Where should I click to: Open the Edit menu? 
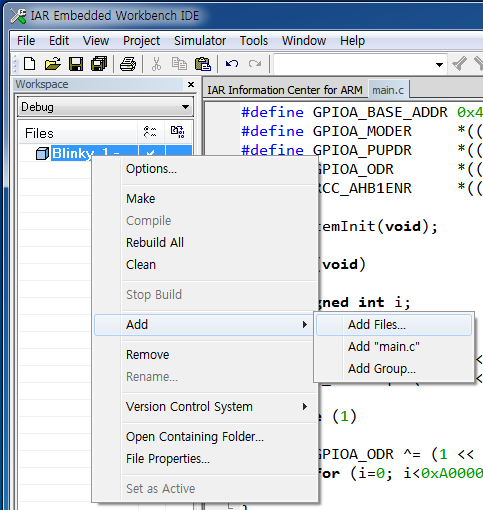(x=59, y=41)
